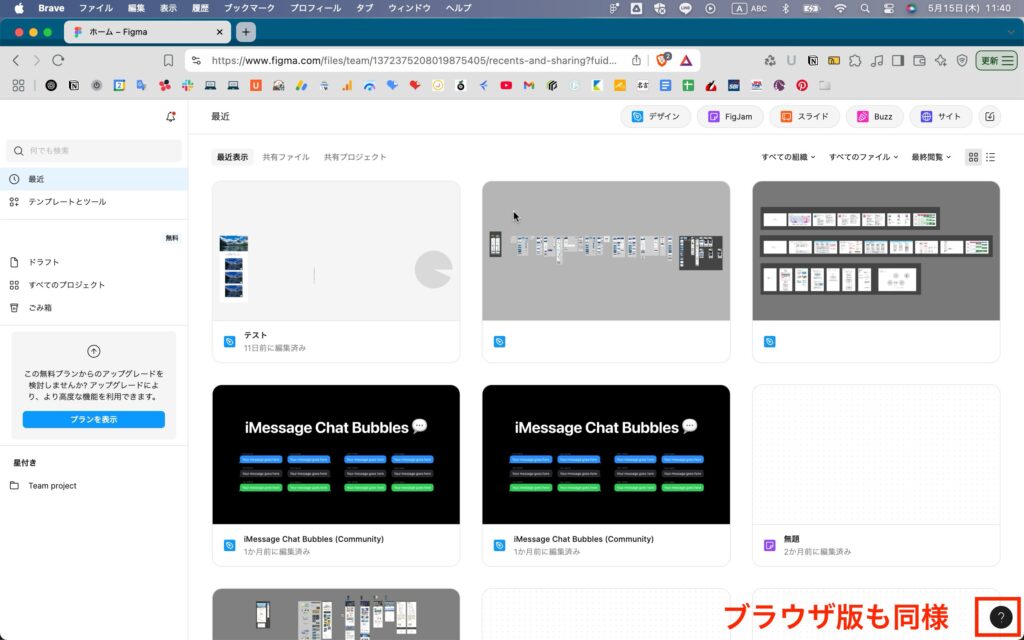Image resolution: width=1024 pixels, height=640 pixels.
Task: Open the YouTube bookmark icon
Action: (506, 86)
